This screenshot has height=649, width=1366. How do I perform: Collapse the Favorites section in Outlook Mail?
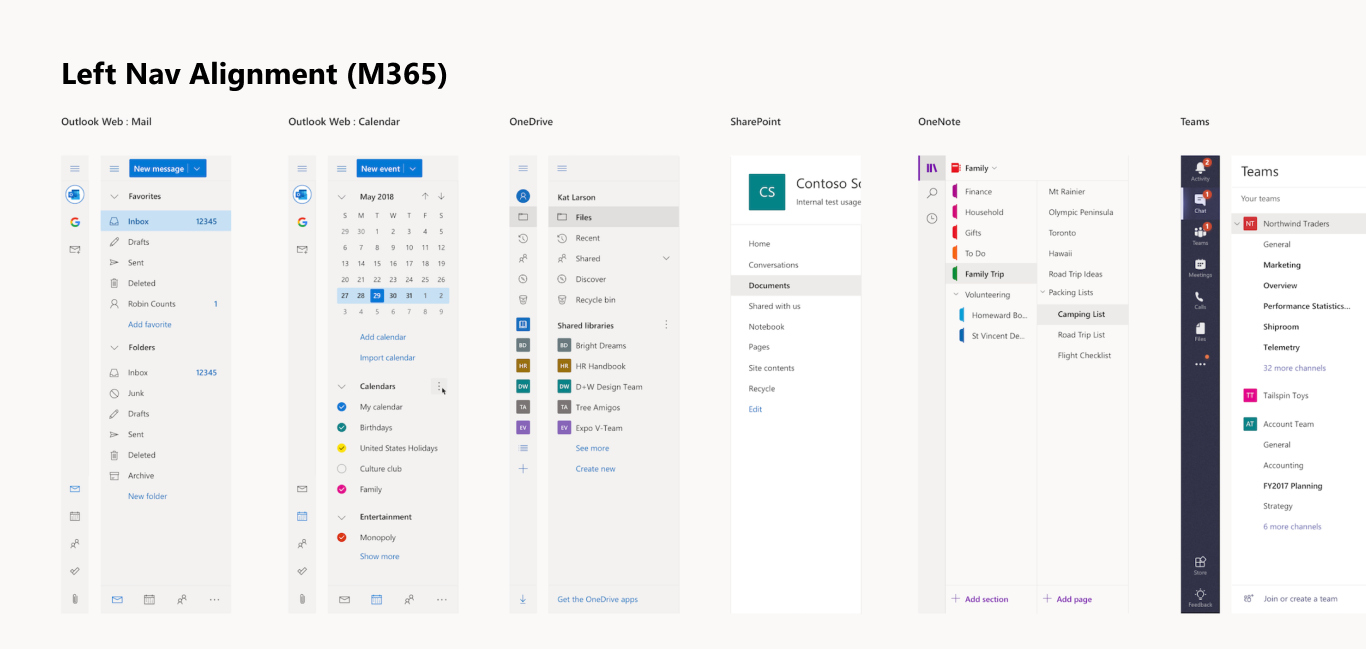114,196
